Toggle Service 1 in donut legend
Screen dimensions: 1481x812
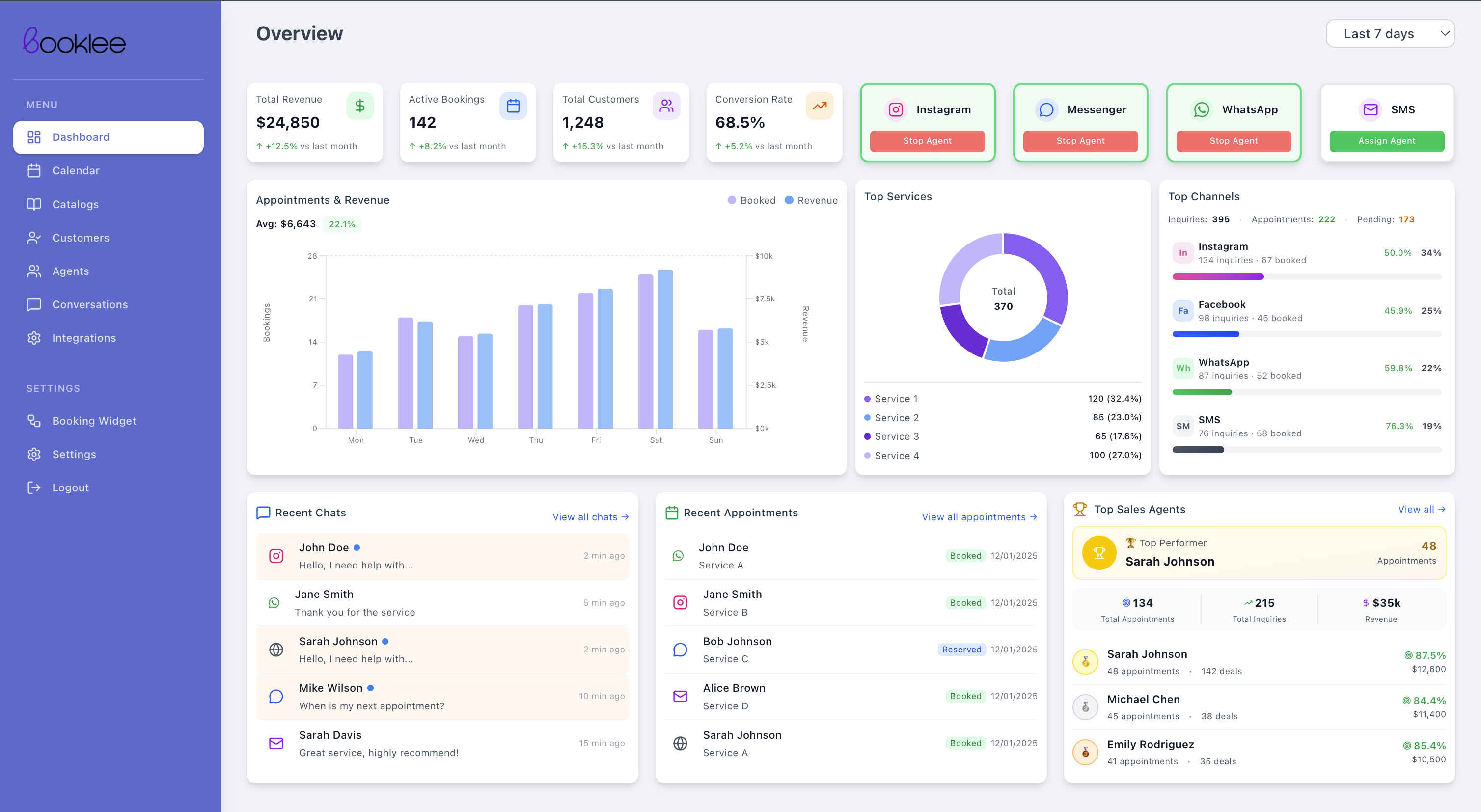click(x=891, y=399)
